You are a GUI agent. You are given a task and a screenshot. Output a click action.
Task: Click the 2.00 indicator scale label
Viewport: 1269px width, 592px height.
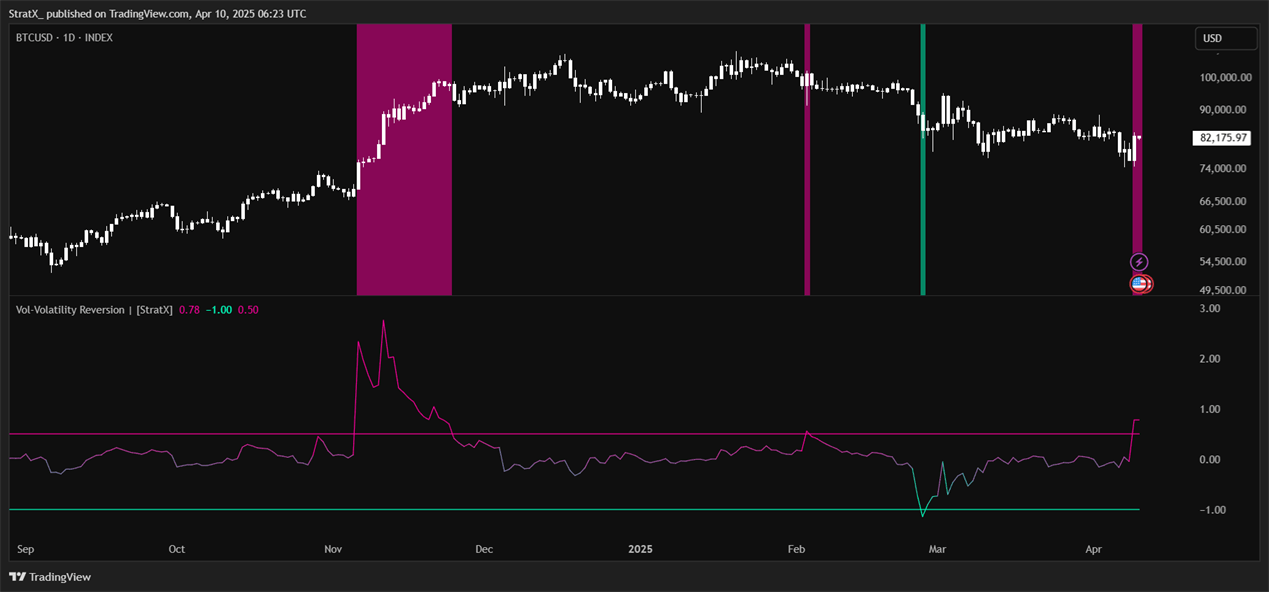[1208, 358]
